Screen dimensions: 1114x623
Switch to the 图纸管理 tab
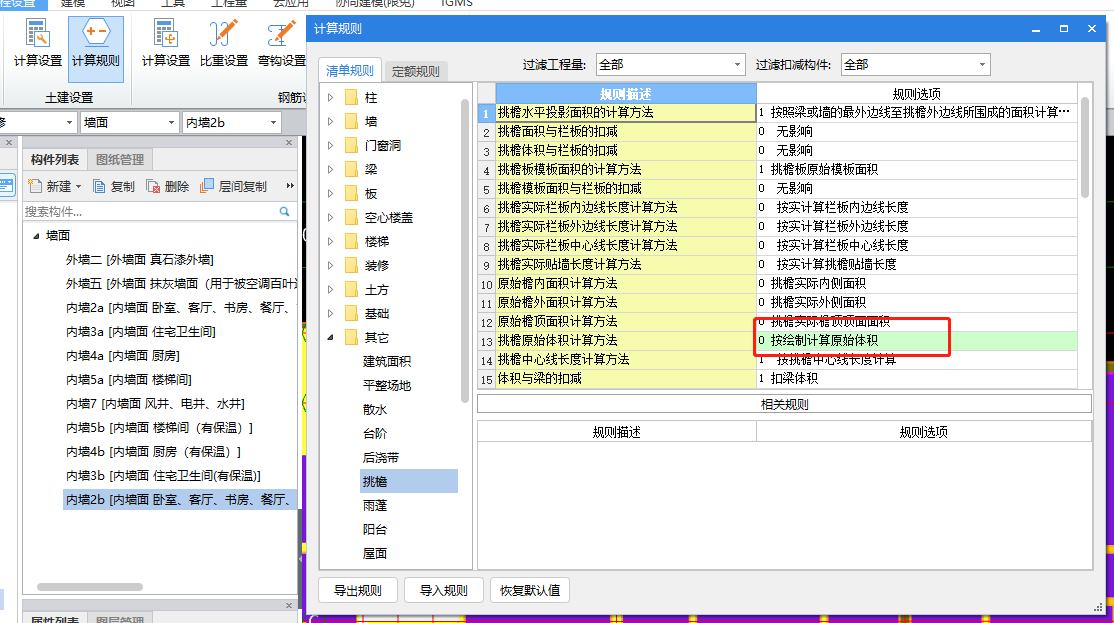(120, 160)
